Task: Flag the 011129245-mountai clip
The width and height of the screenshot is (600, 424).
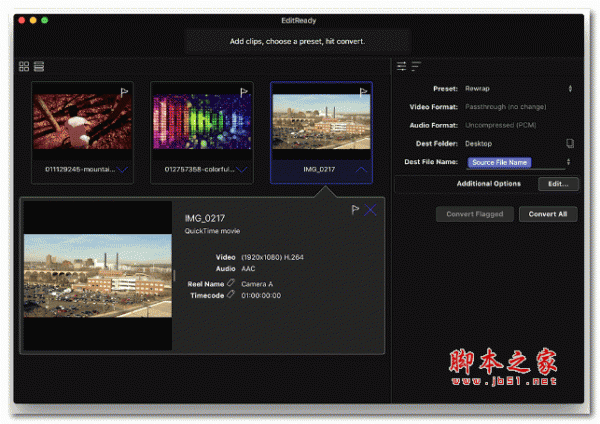Action: (x=124, y=92)
